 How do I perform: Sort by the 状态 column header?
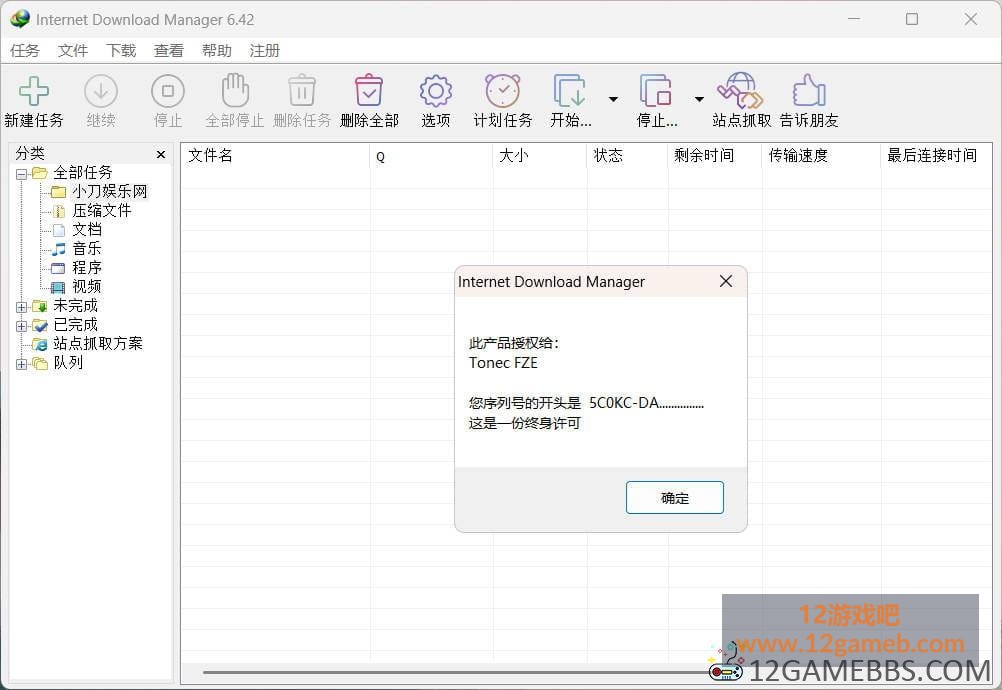click(628, 155)
